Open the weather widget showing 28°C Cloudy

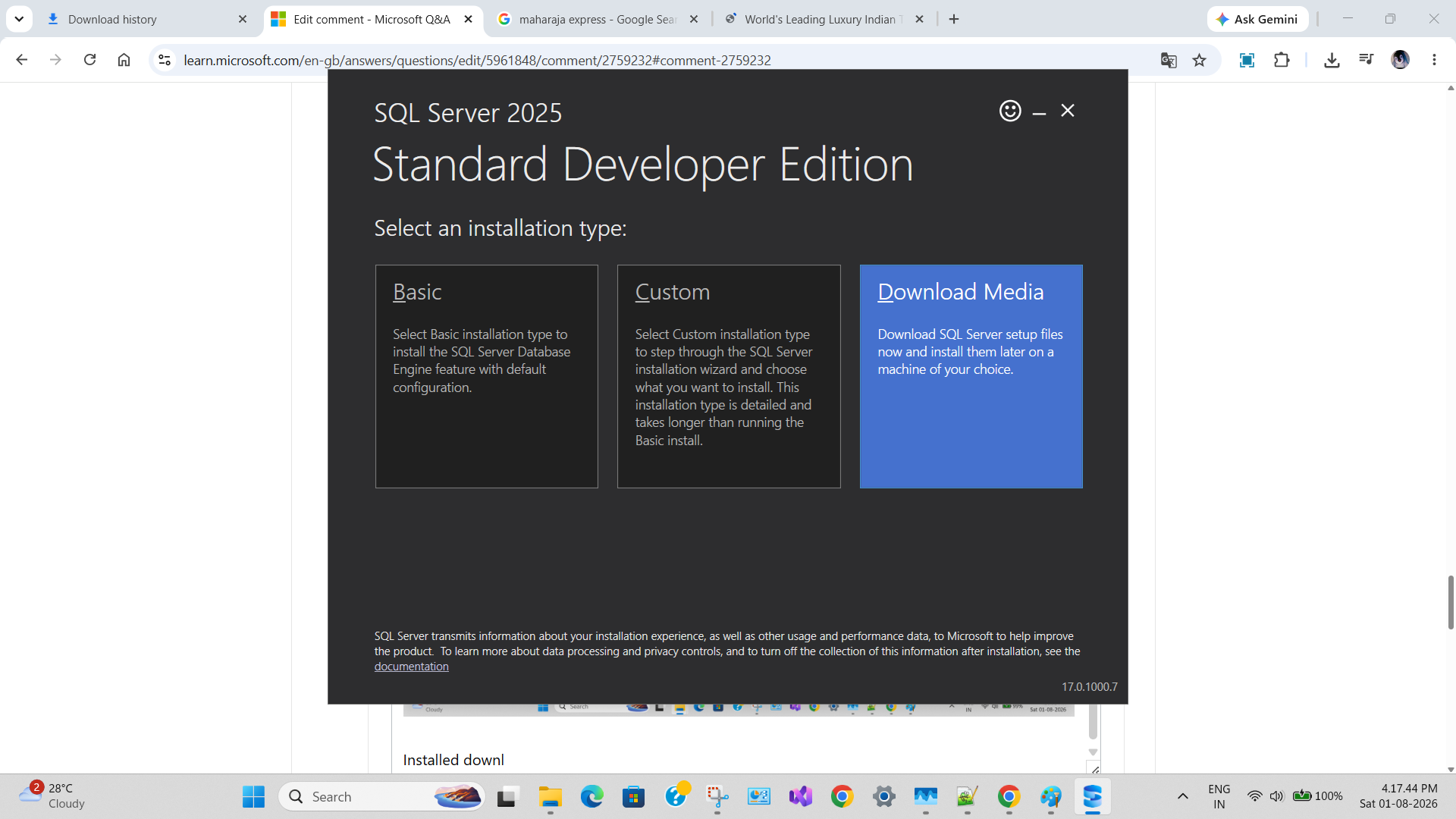53,796
